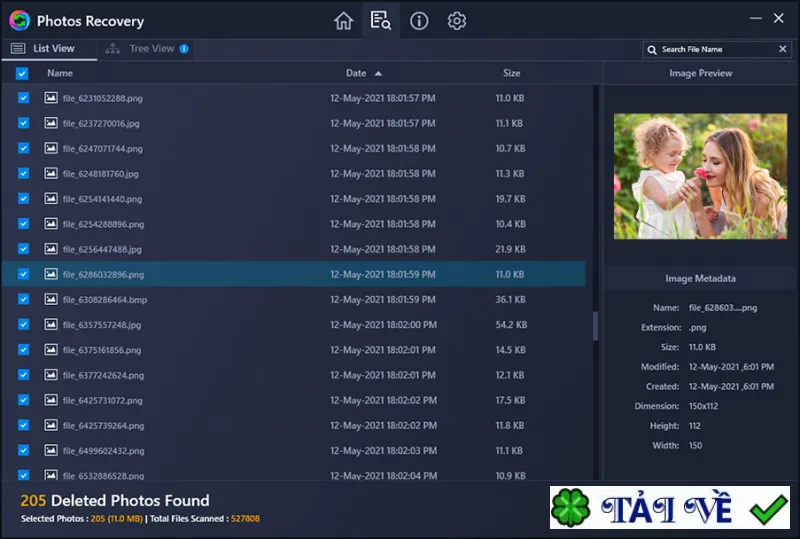Click the image preview thumbnail
Image resolution: width=800 pixels, height=539 pixels.
(700, 176)
